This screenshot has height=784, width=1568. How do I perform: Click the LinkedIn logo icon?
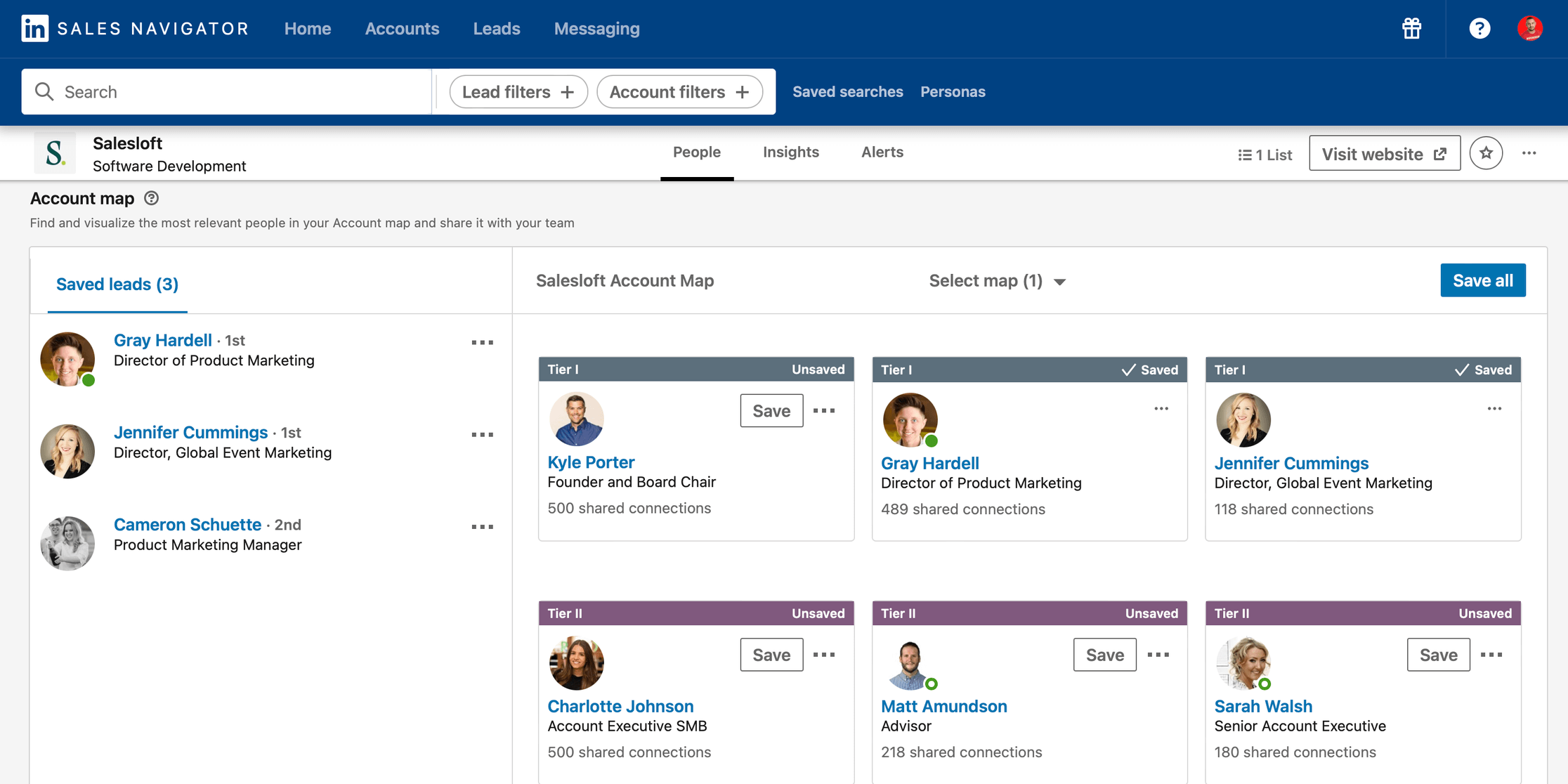click(34, 28)
